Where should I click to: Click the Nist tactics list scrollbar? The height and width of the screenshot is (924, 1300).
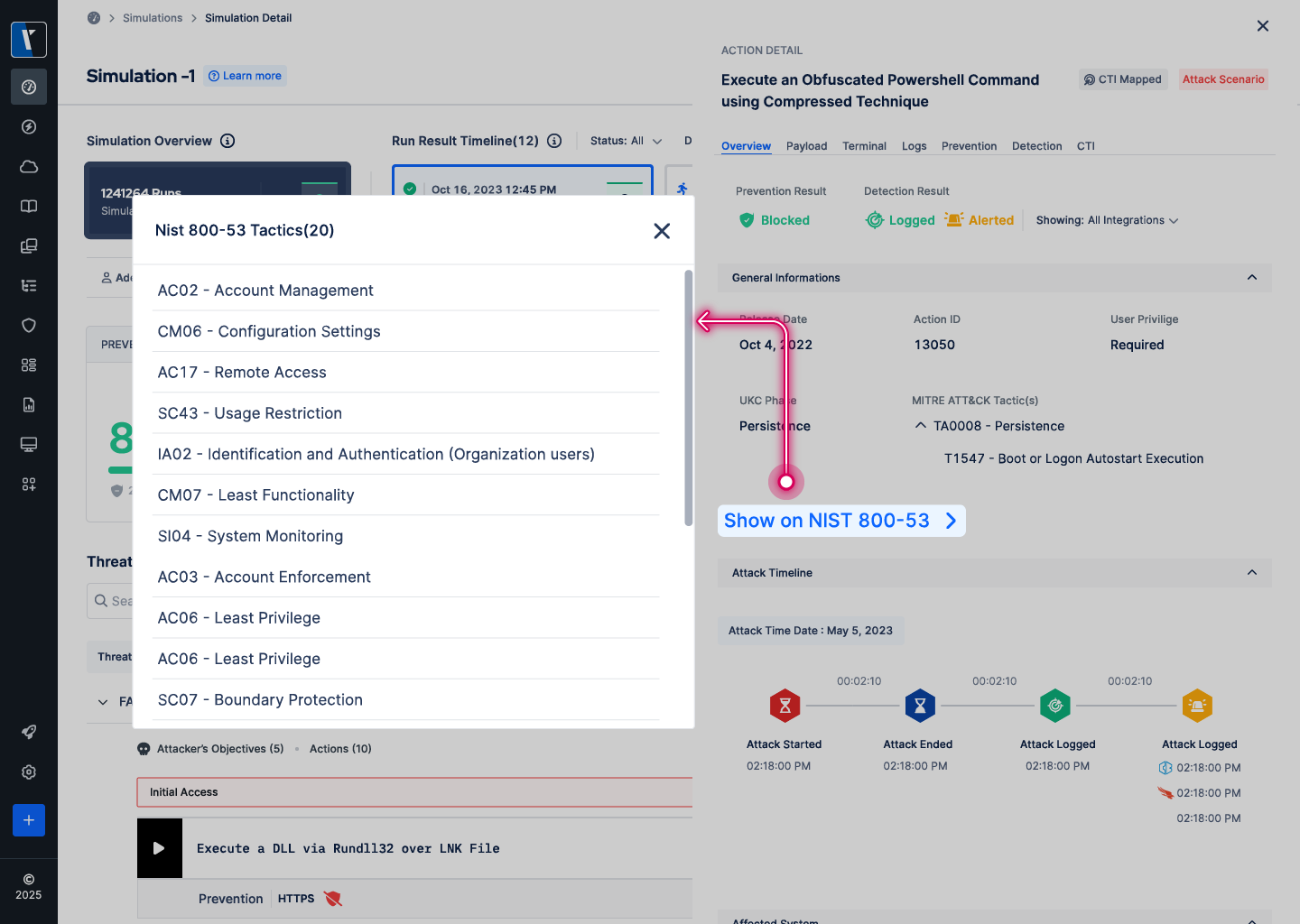point(688,397)
